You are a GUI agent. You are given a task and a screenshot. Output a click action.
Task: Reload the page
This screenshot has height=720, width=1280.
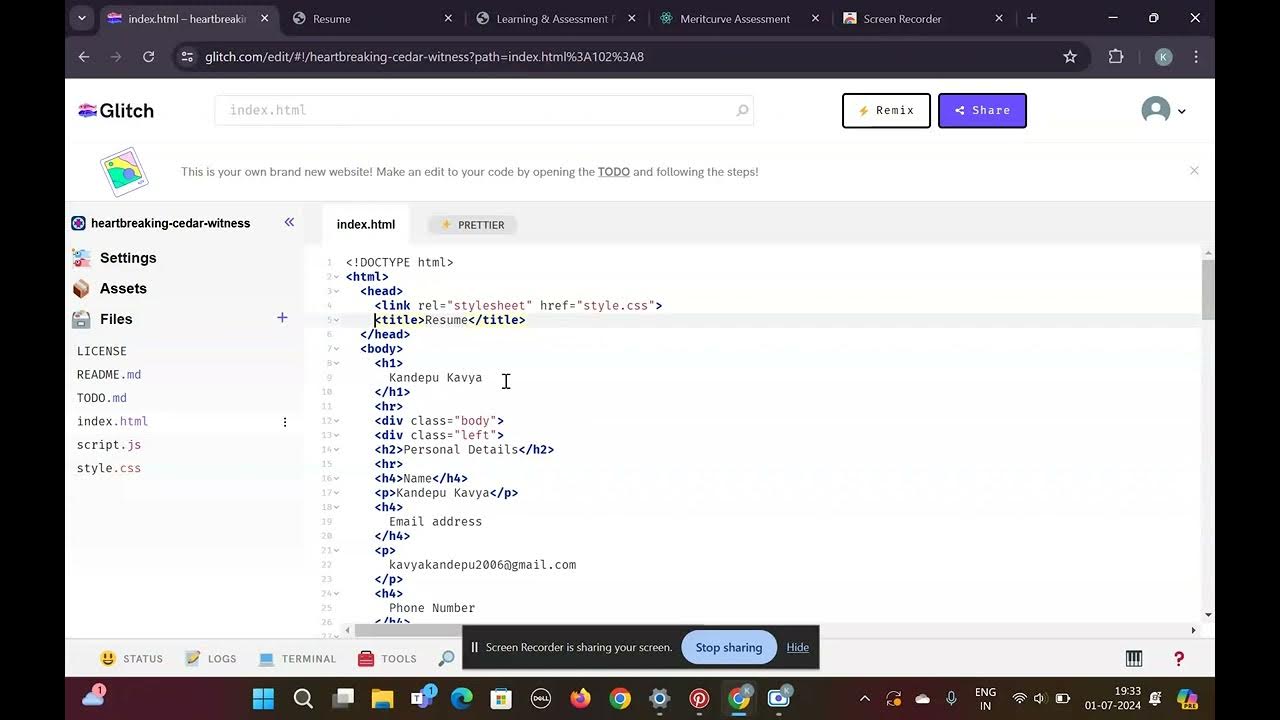pyautogui.click(x=149, y=57)
